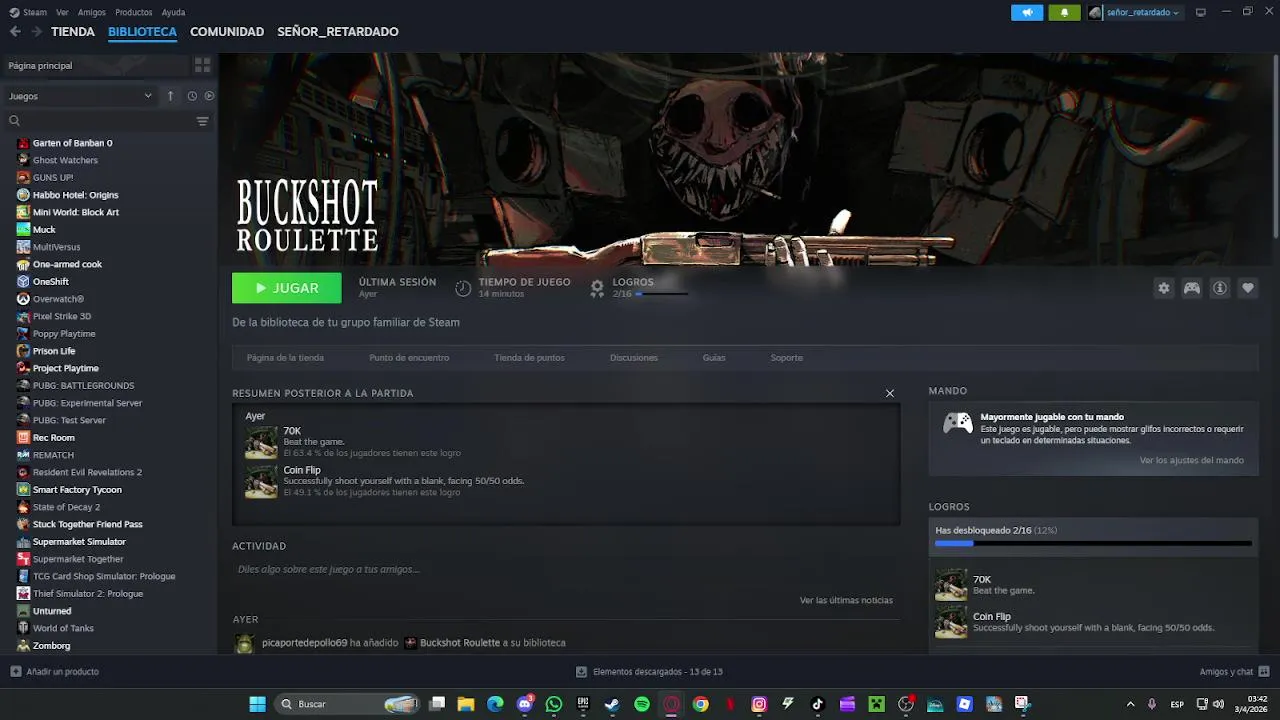The image size is (1280, 720).
Task: Open the collections grid view icon
Action: (202, 65)
